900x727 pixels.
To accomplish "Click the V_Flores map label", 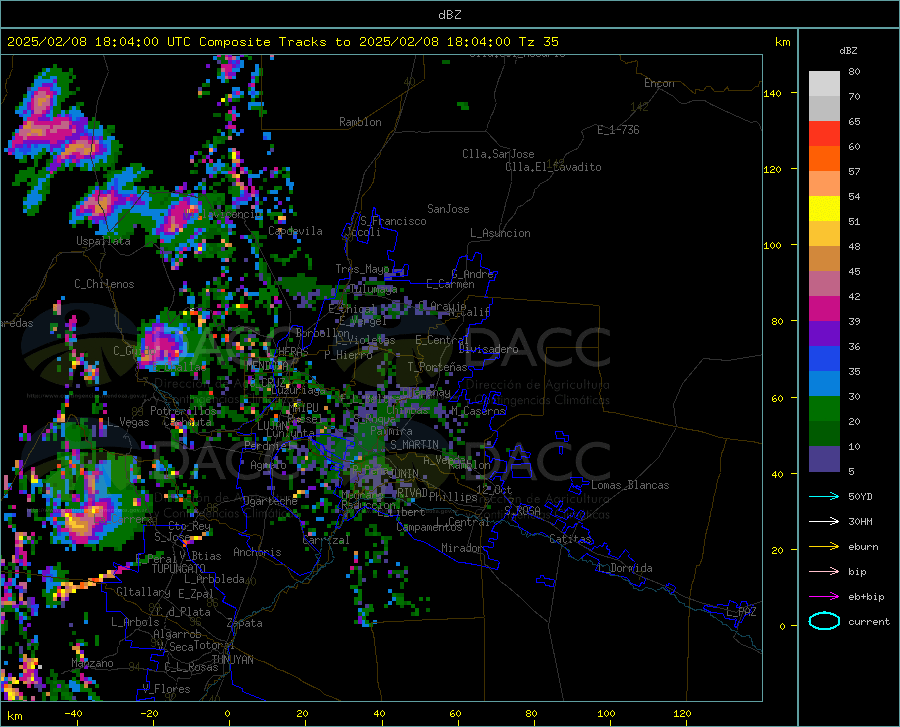I will 166,689.
